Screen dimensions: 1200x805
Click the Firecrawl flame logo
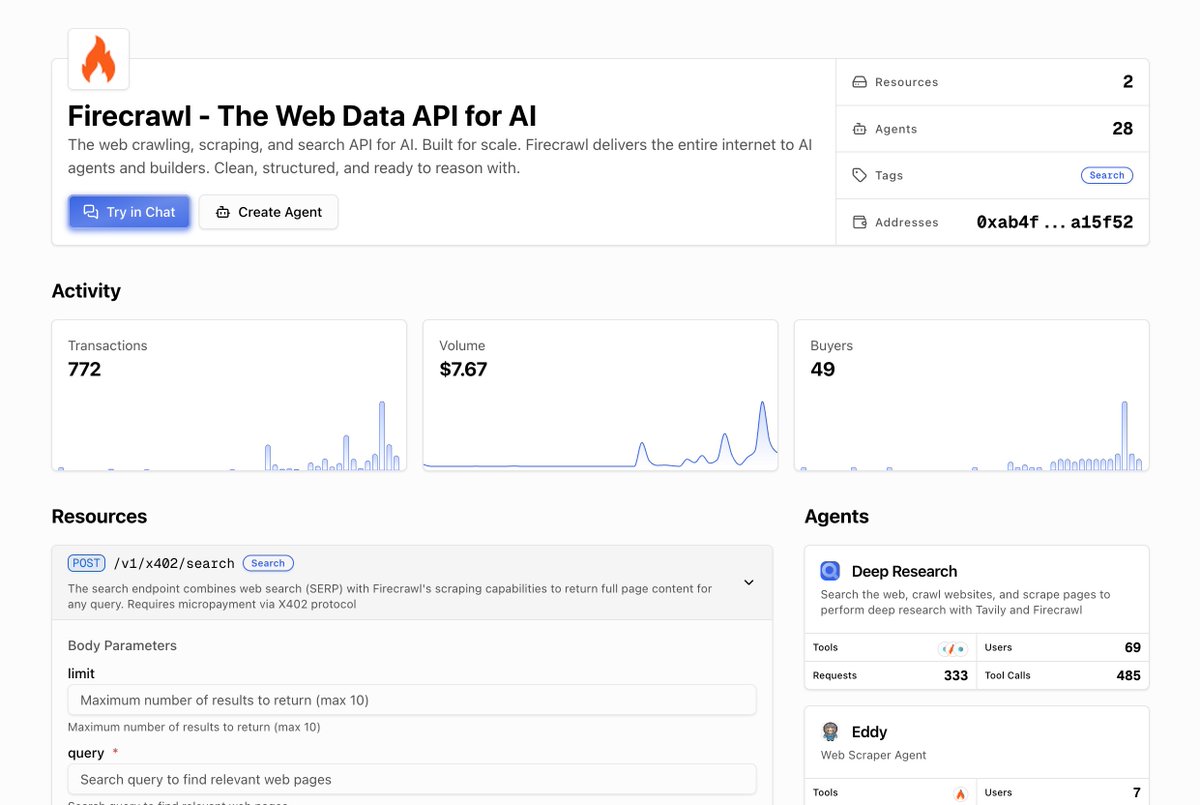click(x=98, y=59)
